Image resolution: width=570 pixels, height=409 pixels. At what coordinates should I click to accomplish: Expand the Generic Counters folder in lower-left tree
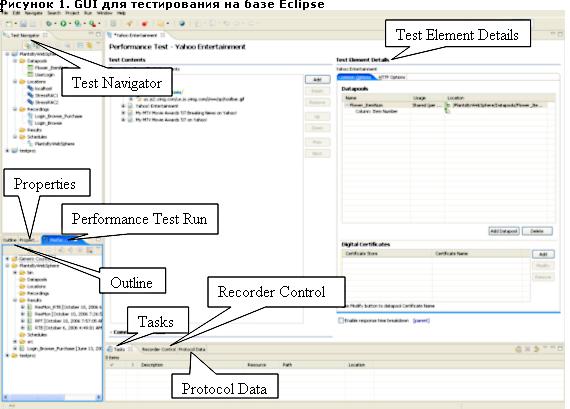pos(7,259)
